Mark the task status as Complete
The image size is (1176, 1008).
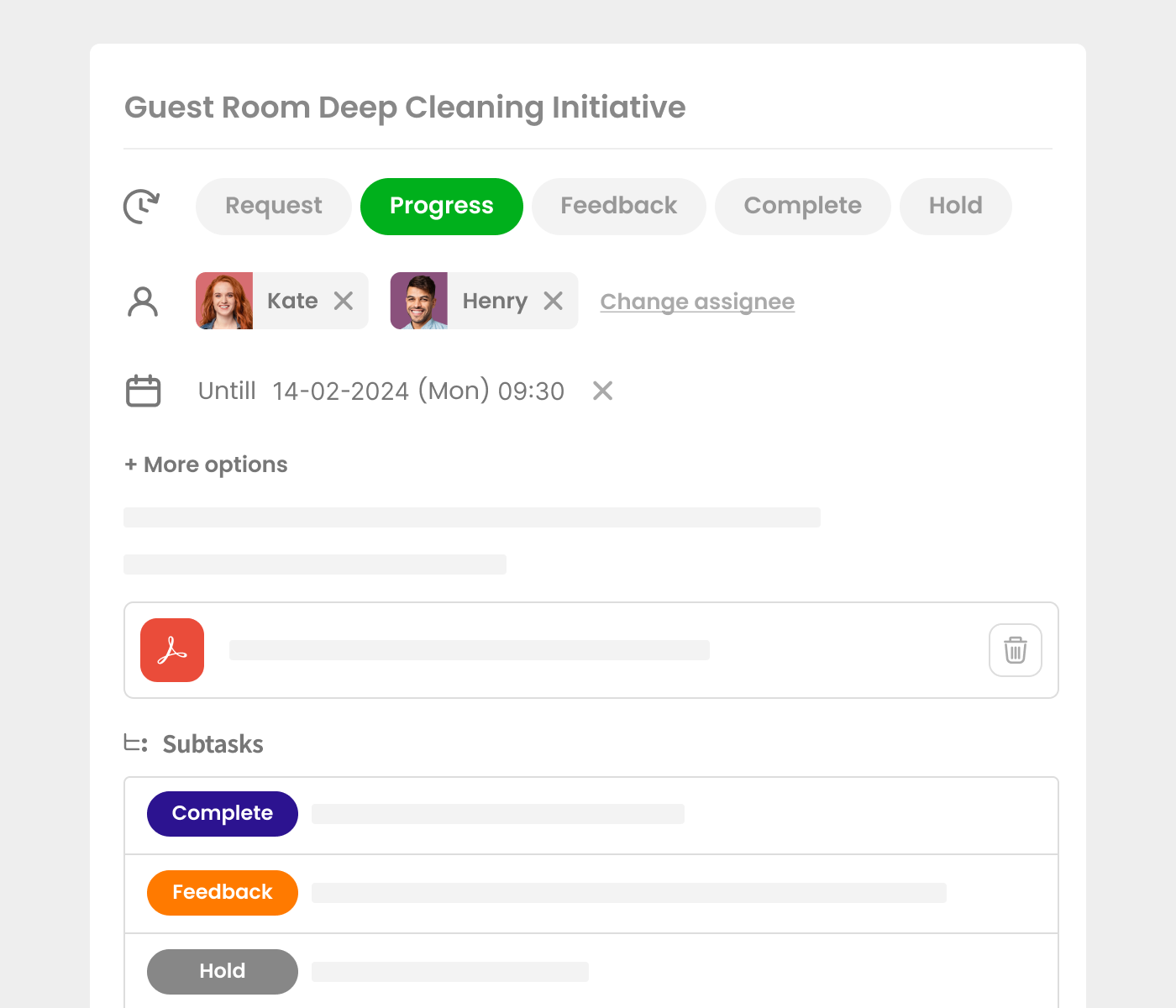[x=802, y=206]
